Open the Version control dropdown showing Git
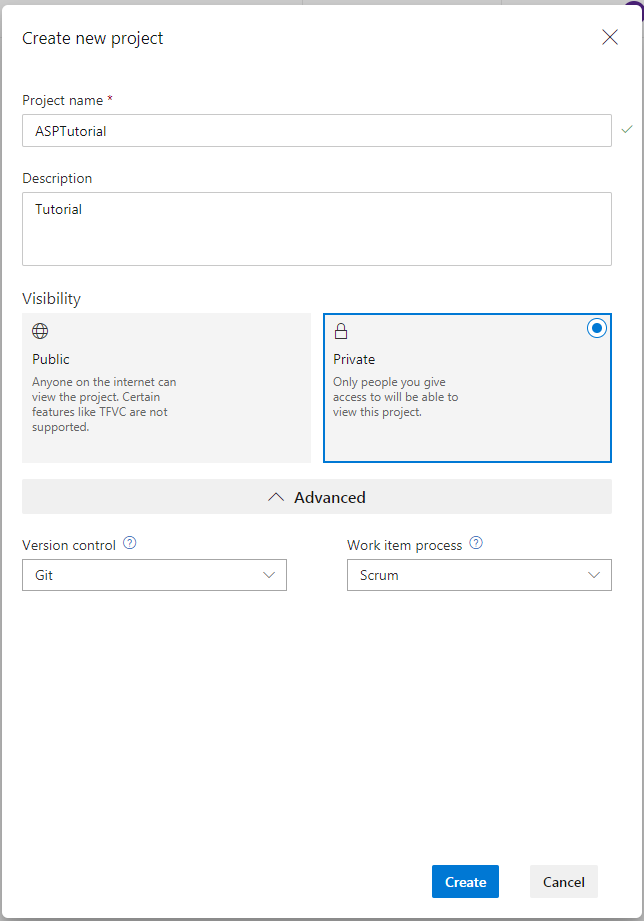Screen dimensions: 644x921 coord(154,575)
